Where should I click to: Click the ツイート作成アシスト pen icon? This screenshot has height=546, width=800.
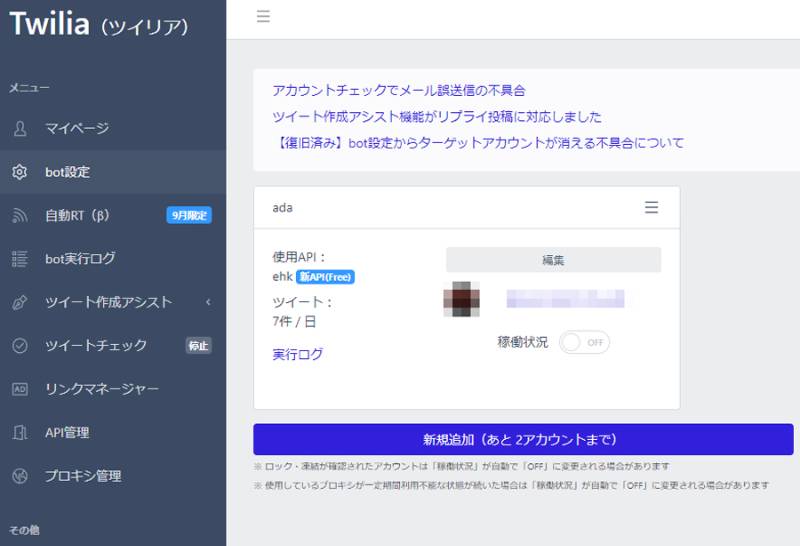(x=19, y=302)
